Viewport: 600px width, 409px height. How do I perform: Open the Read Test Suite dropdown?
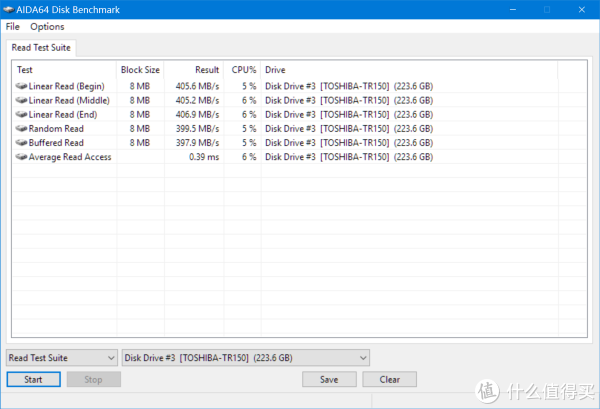pyautogui.click(x=62, y=358)
